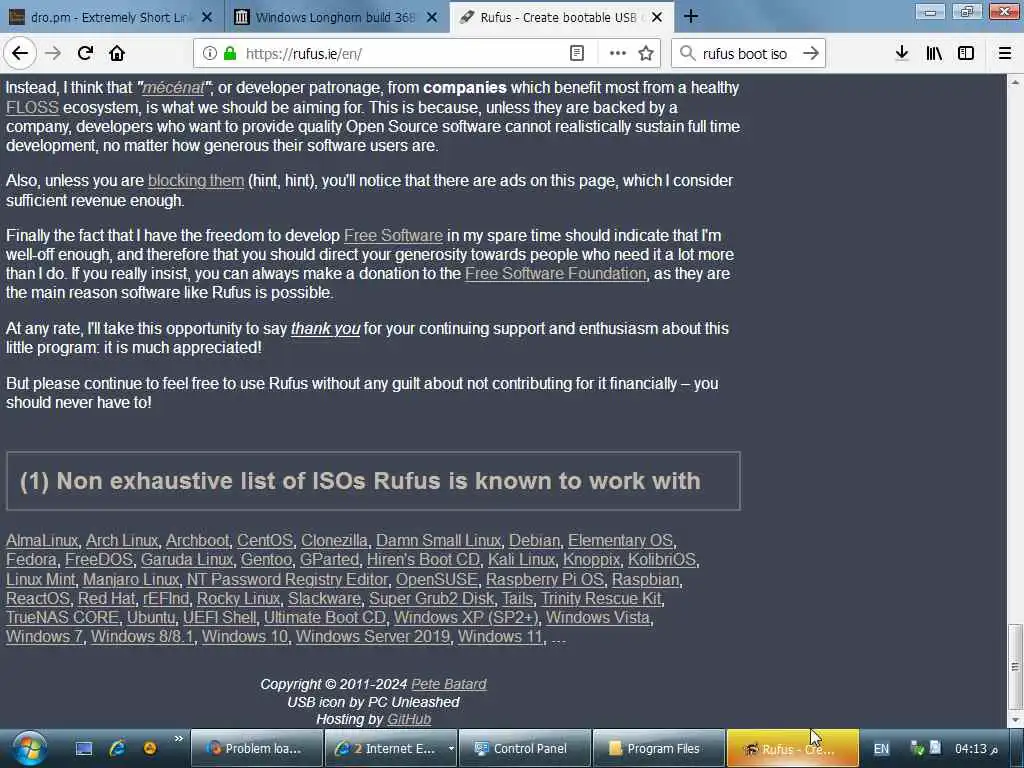Show the browser sidebar
Viewport: 1024px width, 768px height.
click(966, 54)
